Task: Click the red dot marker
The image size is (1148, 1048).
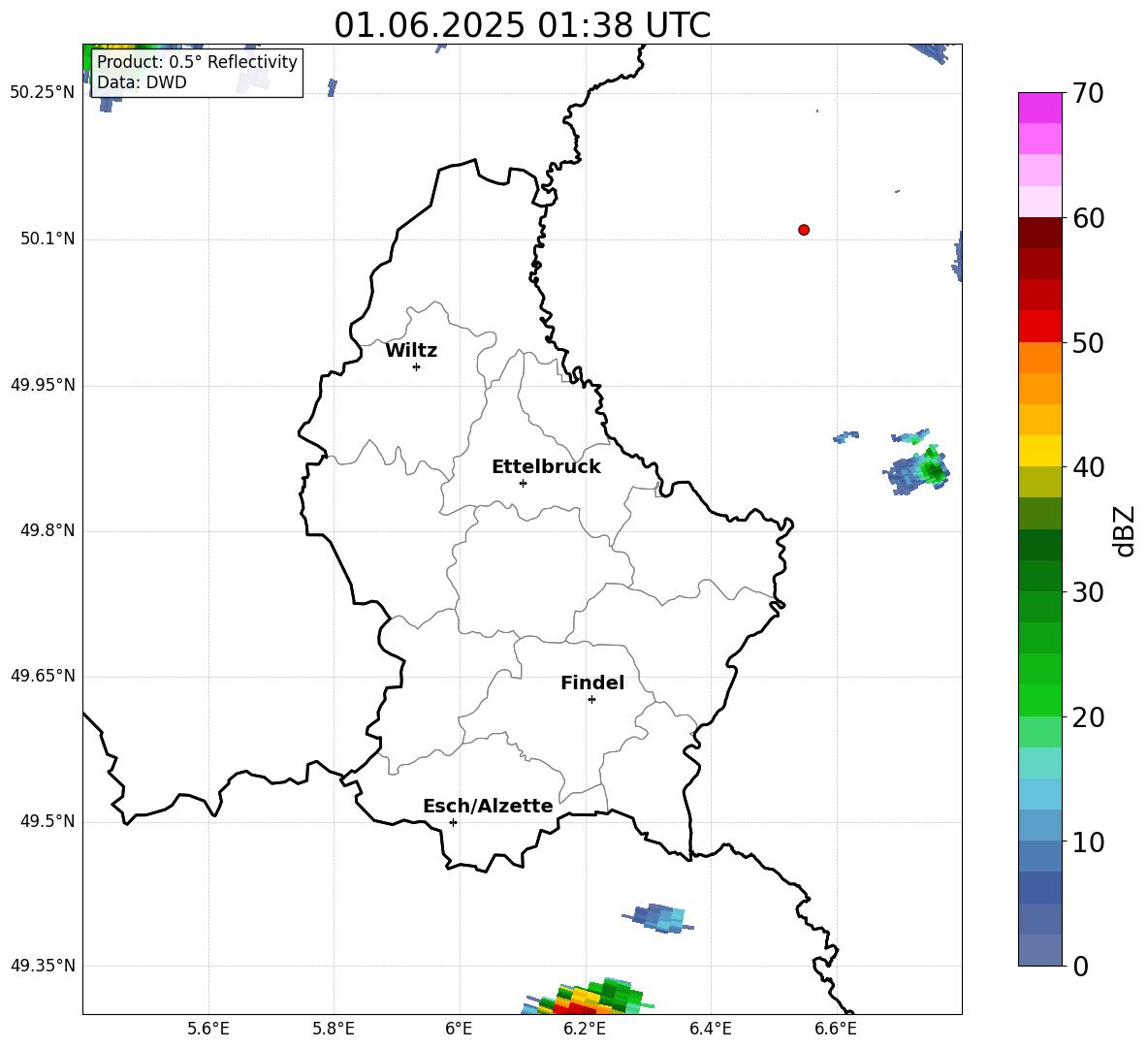Action: point(804,230)
